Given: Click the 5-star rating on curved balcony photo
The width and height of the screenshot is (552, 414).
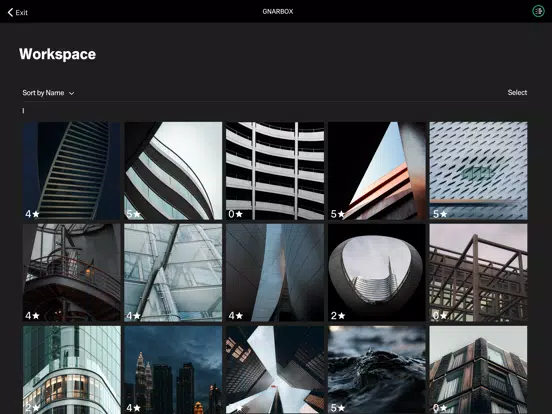Looking at the screenshot, I should pos(133,214).
